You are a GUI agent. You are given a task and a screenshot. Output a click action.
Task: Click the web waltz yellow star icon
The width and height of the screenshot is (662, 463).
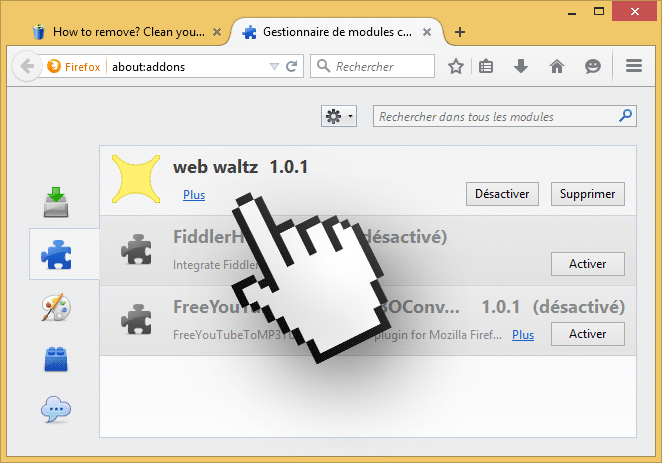pyautogui.click(x=136, y=179)
